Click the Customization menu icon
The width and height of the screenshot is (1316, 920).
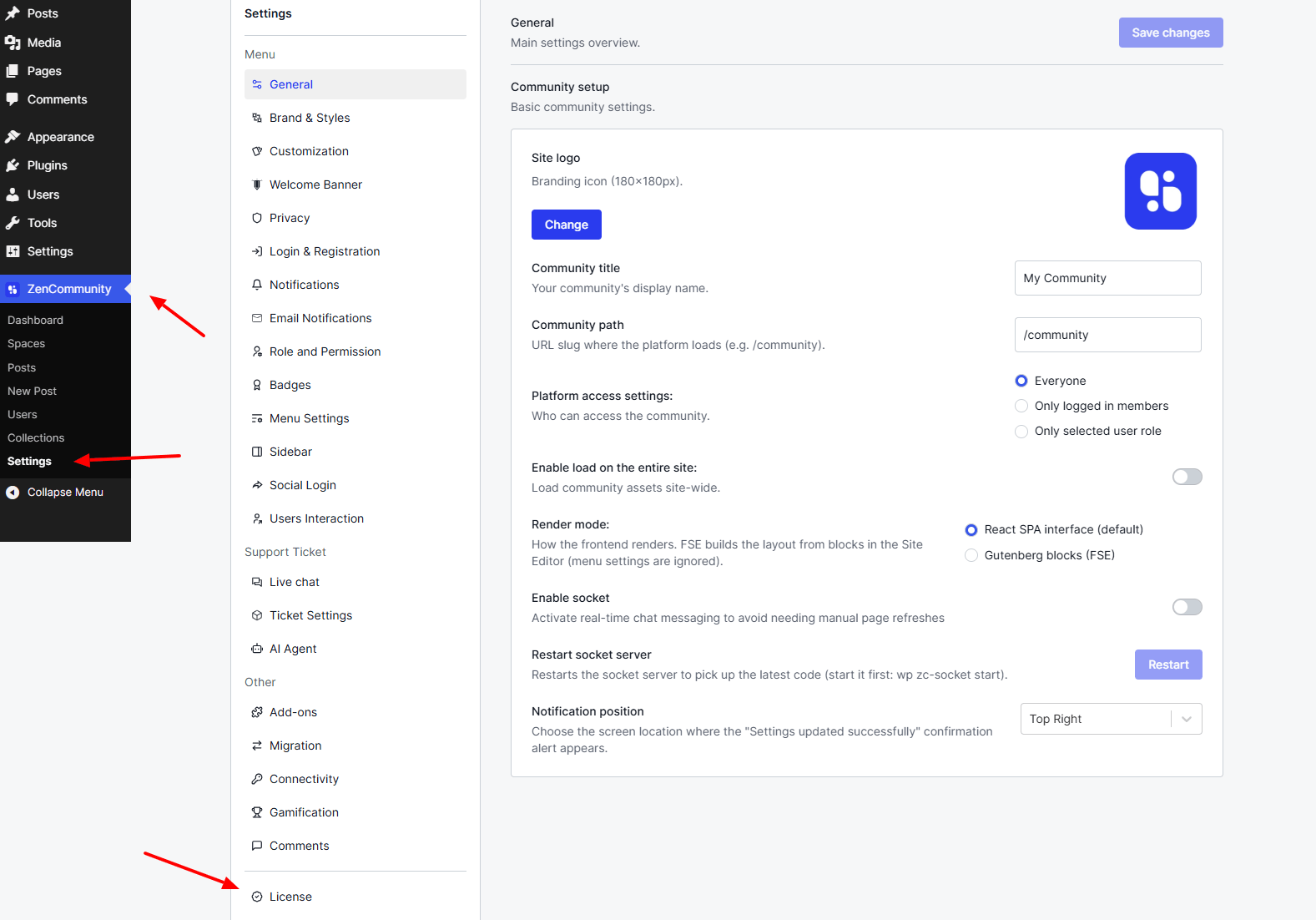point(257,151)
